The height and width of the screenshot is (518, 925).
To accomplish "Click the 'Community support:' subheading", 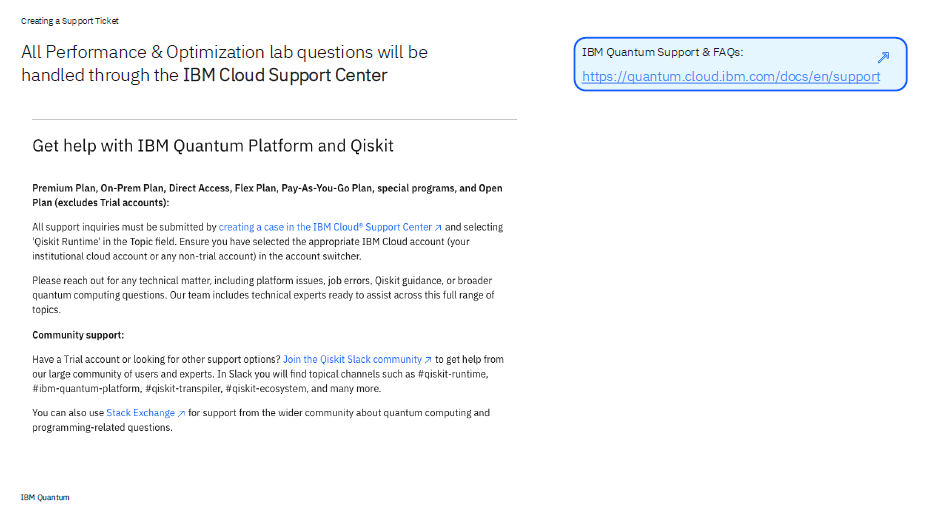I will (78, 335).
